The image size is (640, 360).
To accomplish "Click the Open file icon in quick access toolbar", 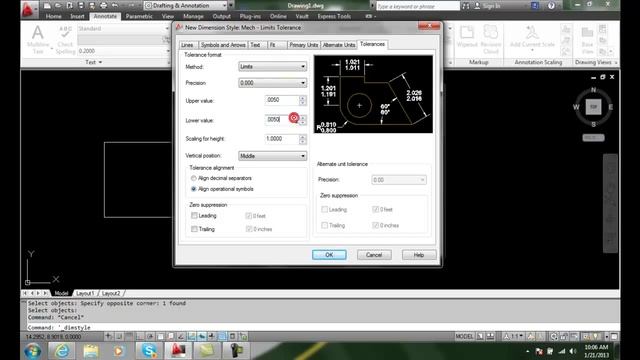I will [x=58, y=6].
